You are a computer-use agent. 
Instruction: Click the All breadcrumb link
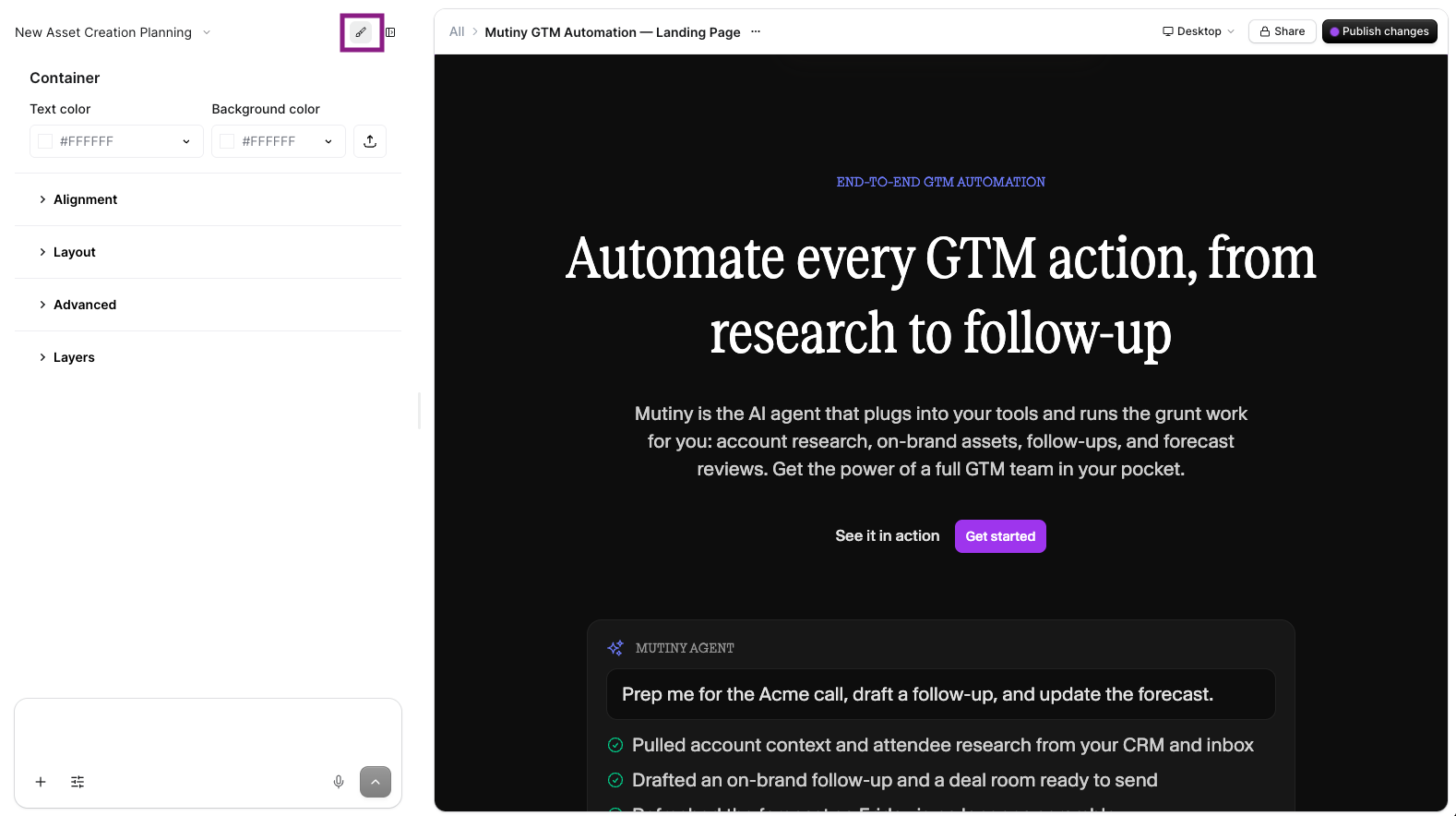[x=457, y=31]
